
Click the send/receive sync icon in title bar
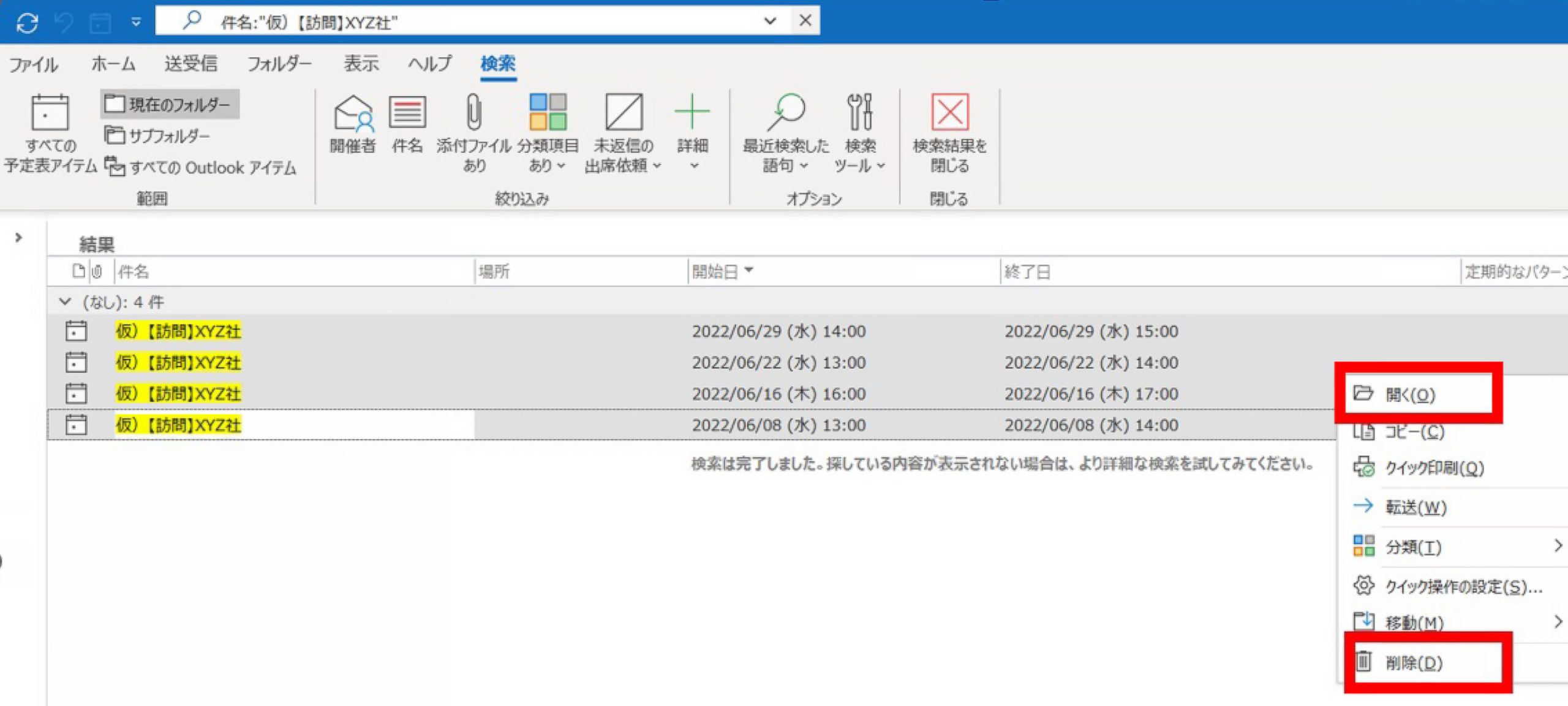pyautogui.click(x=27, y=23)
